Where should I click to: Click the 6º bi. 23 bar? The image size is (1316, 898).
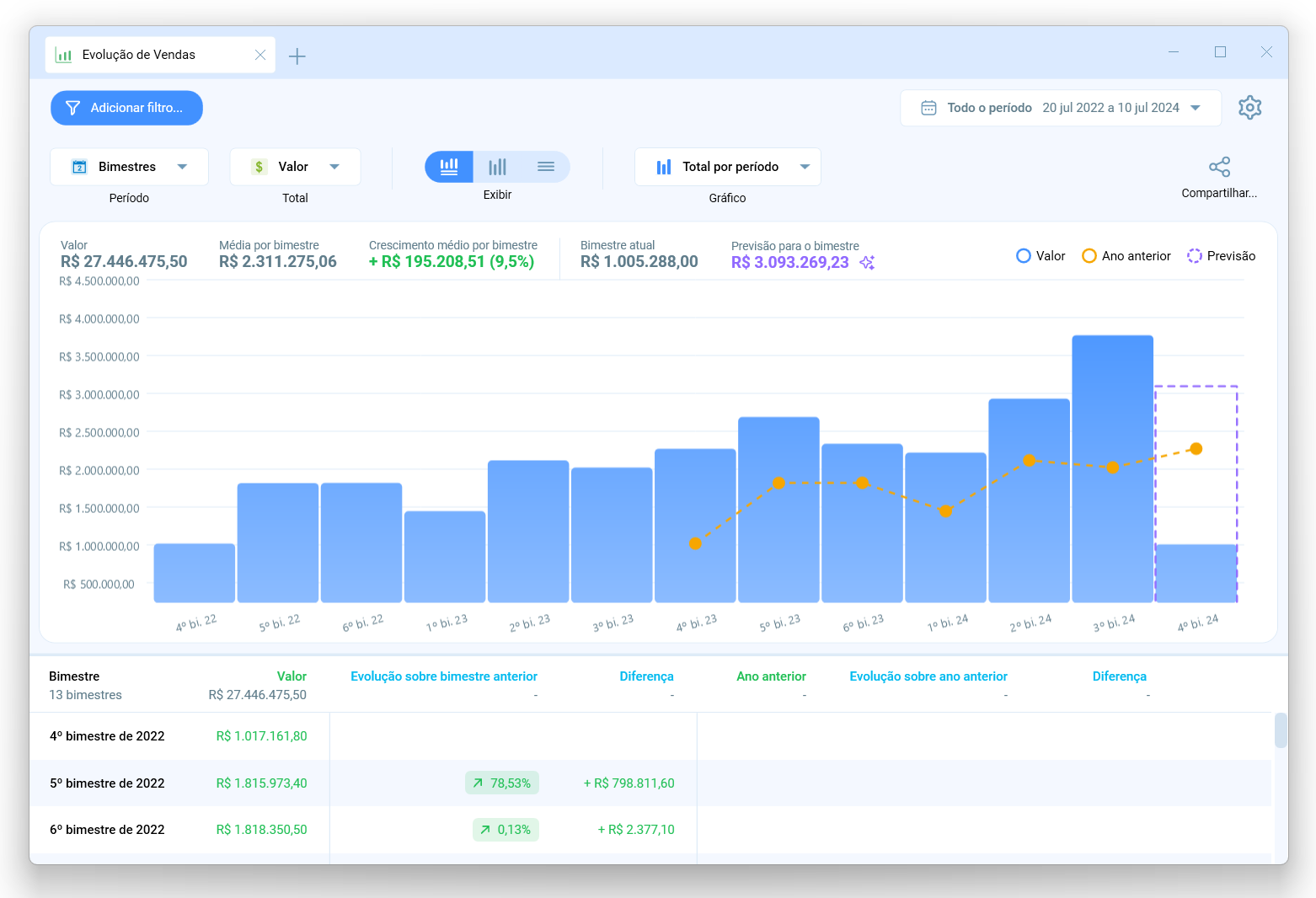pyautogui.click(x=862, y=523)
